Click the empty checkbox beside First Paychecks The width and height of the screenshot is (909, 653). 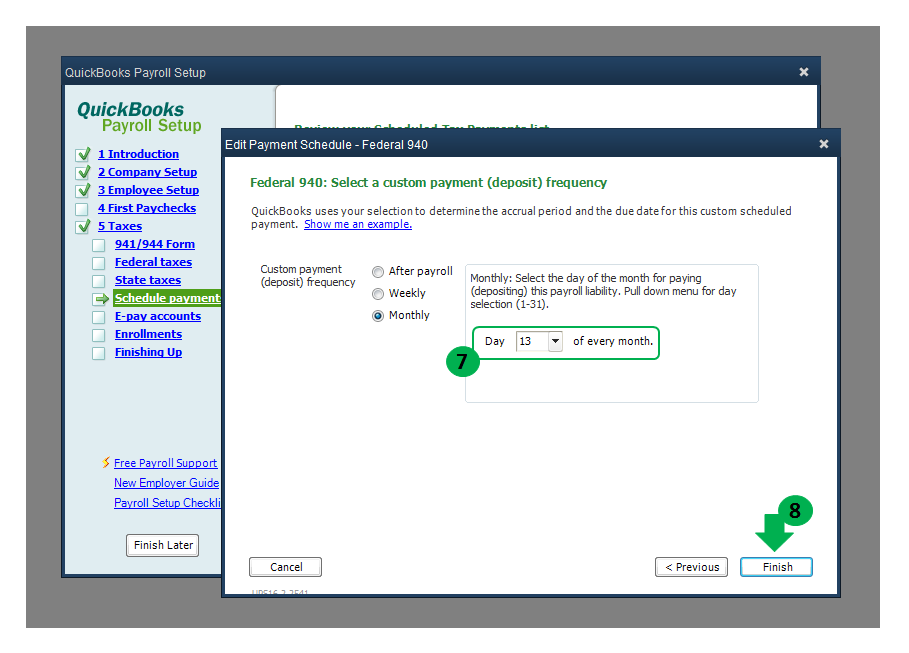[x=82, y=209]
